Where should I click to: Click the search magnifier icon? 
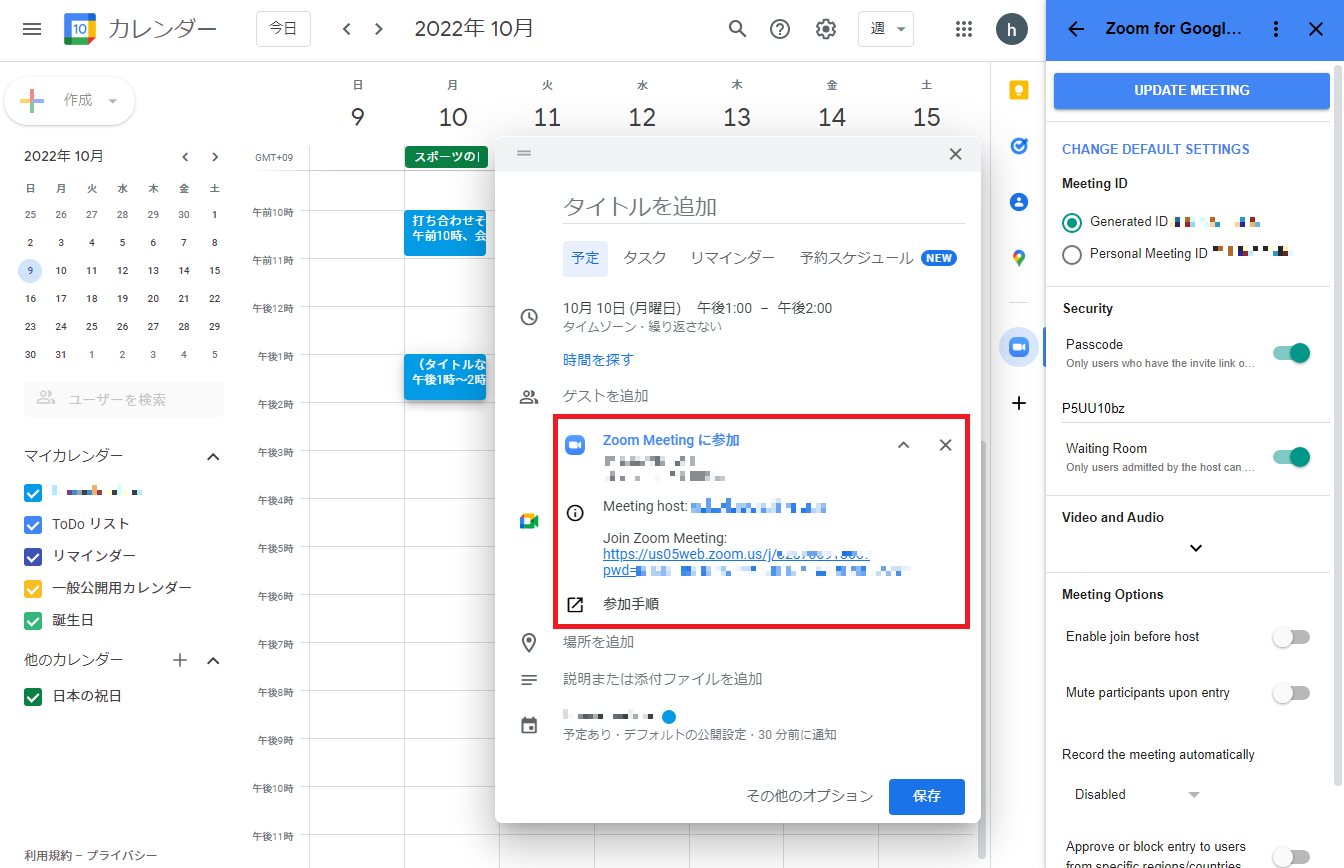[x=737, y=29]
